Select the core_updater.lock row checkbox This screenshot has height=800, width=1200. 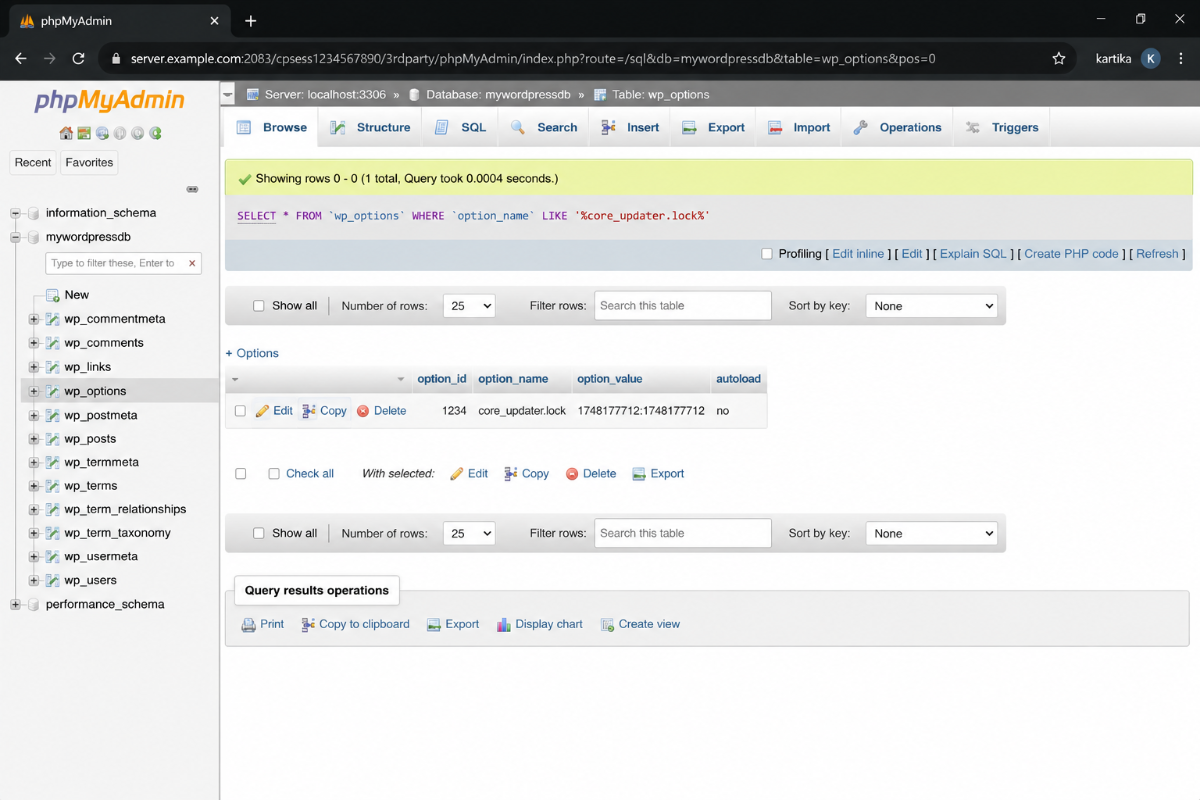click(x=240, y=411)
